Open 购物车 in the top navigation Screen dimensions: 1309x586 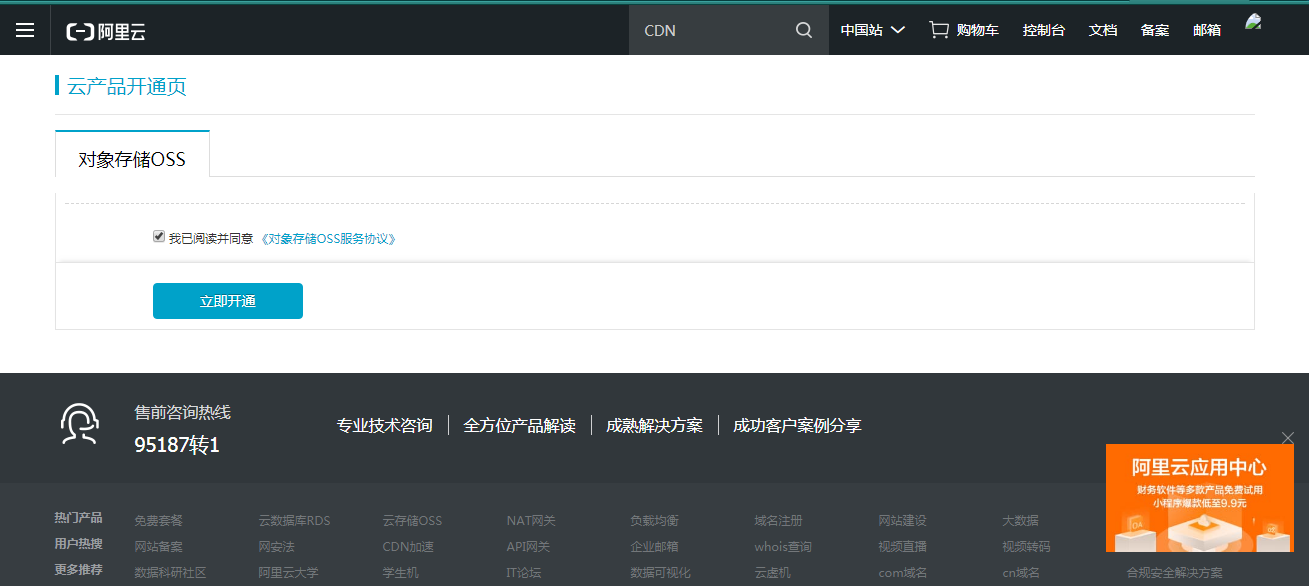977,30
